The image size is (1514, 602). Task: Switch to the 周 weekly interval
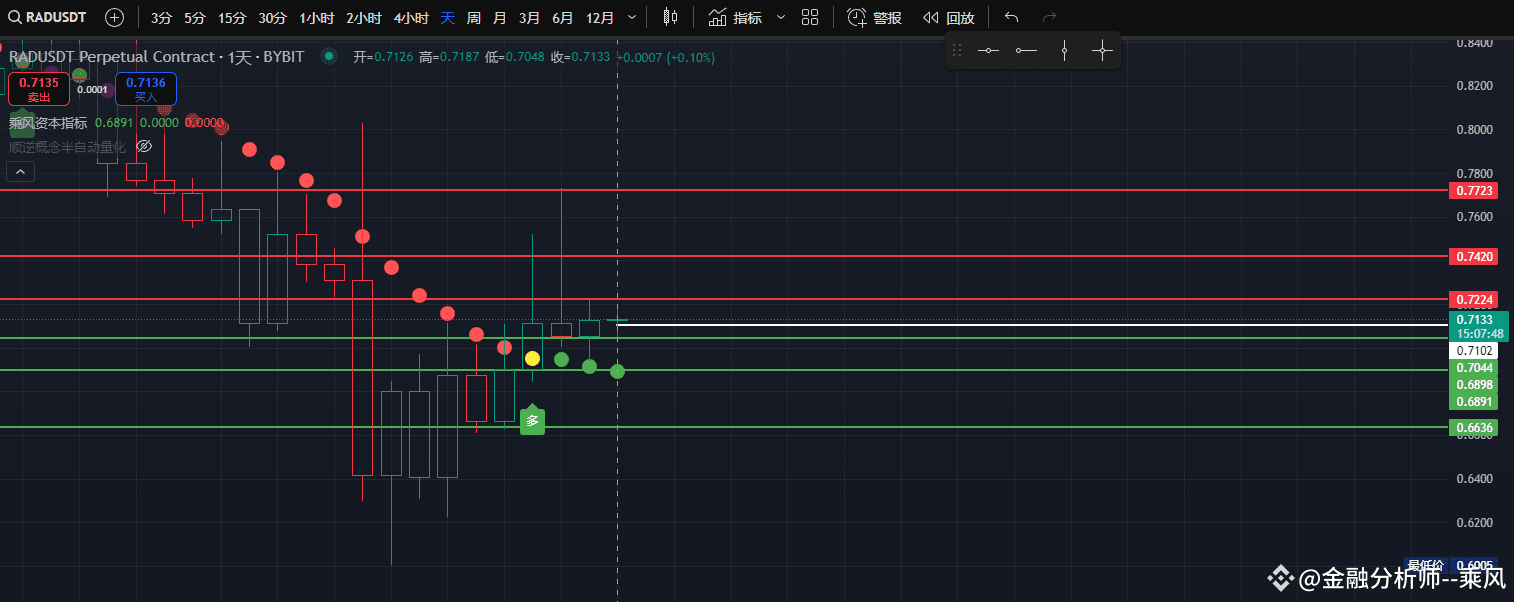pos(473,18)
